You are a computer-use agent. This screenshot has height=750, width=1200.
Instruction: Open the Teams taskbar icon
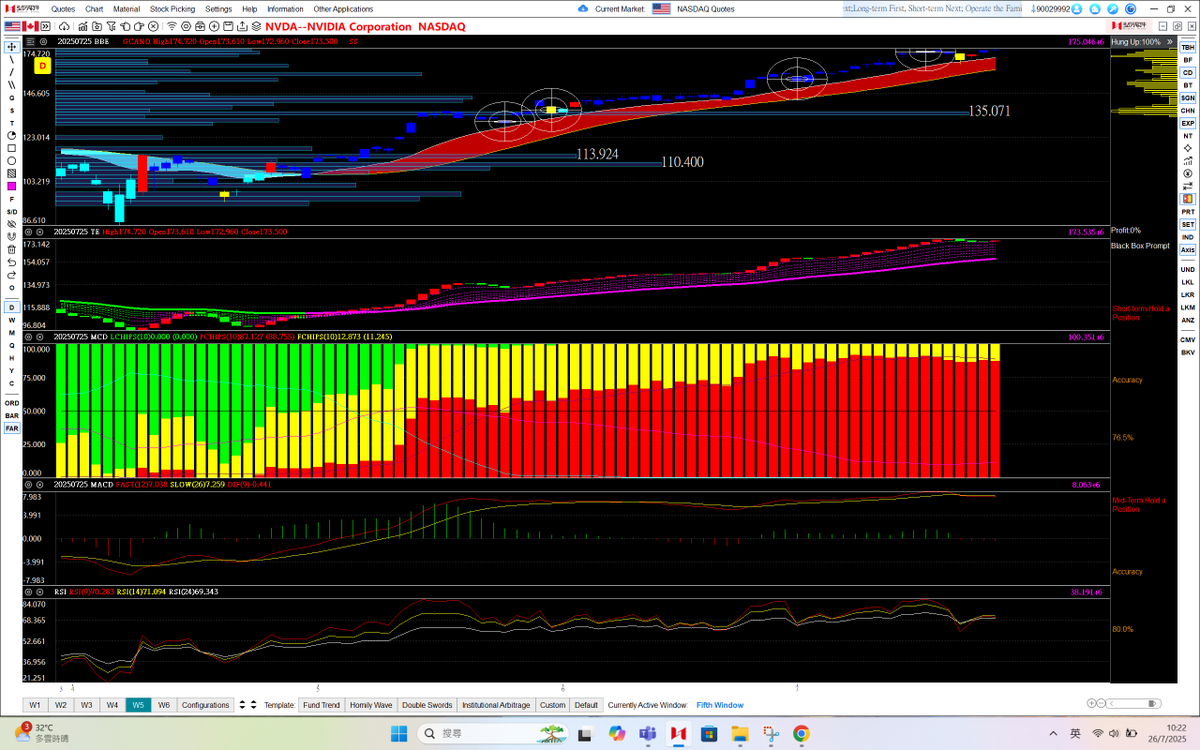[x=647, y=734]
